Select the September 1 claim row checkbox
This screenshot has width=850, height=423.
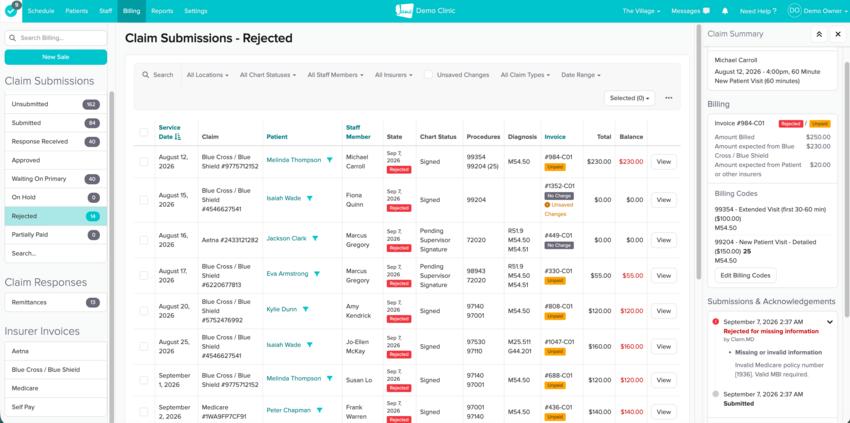point(144,380)
